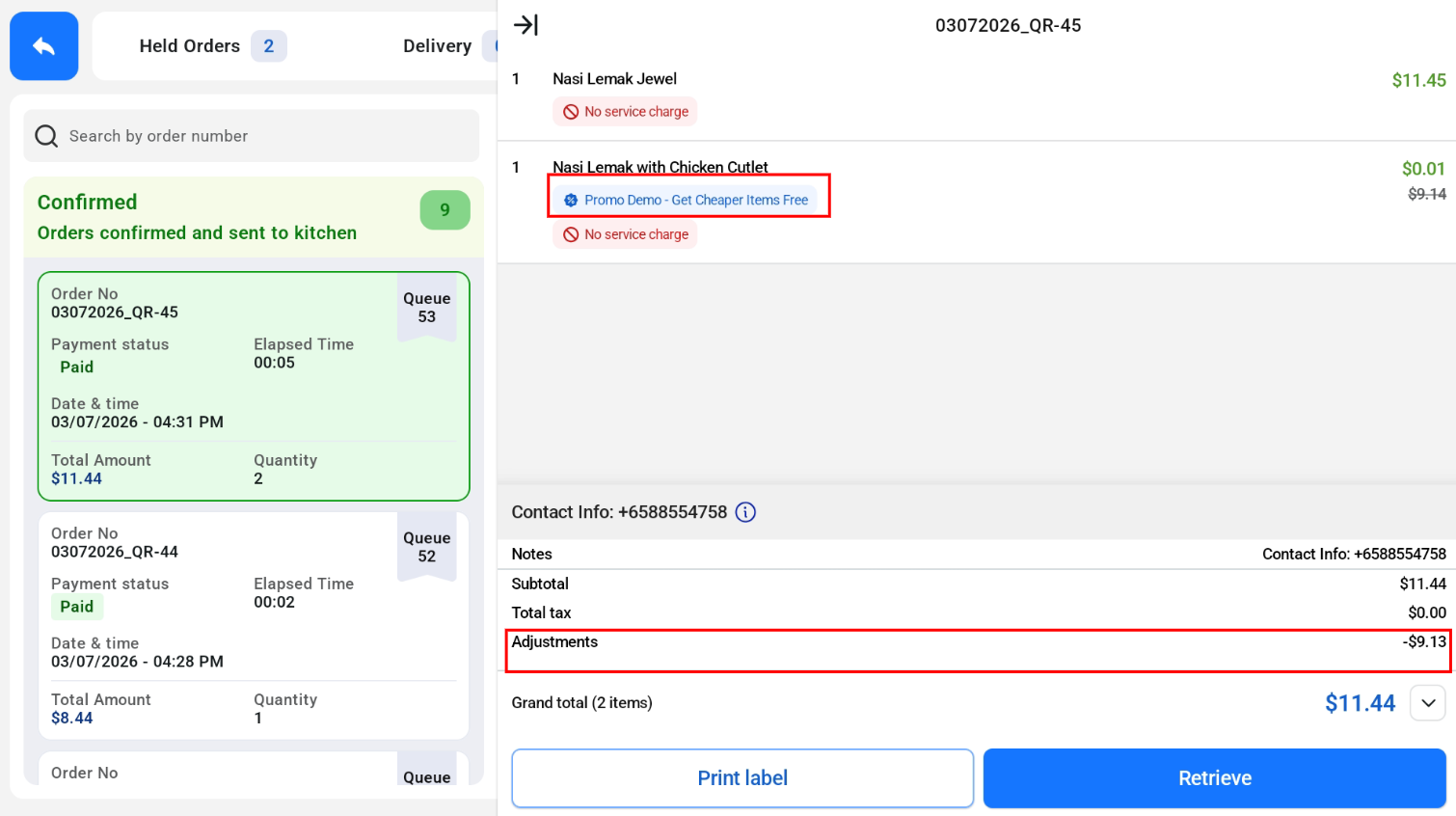1456x816 pixels.
Task: Click date 03/07/2026 - 04:28 PM
Action: click(137, 662)
